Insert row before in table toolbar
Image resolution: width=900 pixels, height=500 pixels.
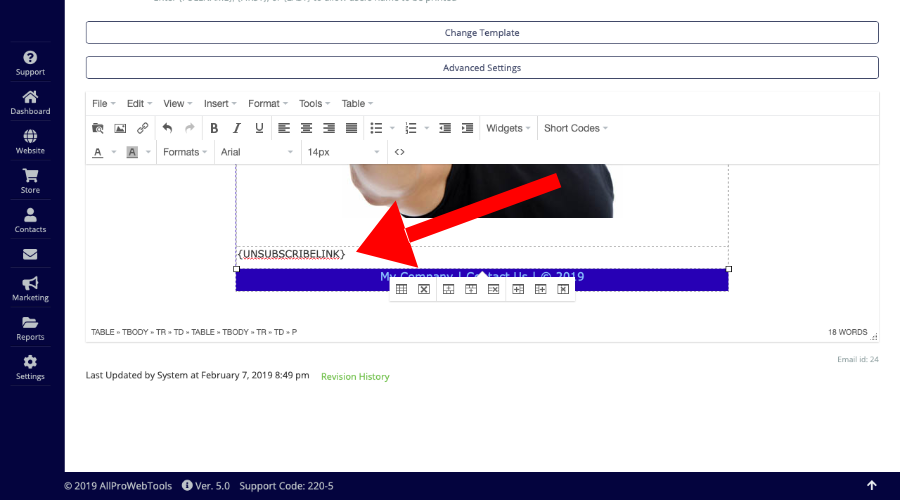(x=449, y=289)
